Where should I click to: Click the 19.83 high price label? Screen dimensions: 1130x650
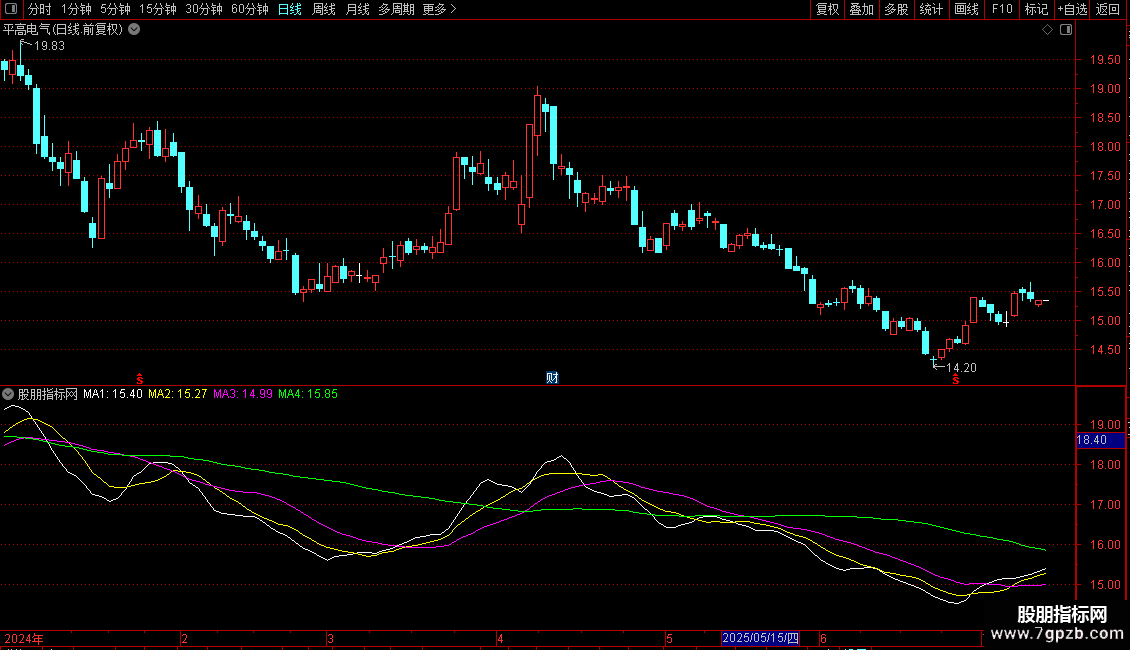click(x=49, y=46)
